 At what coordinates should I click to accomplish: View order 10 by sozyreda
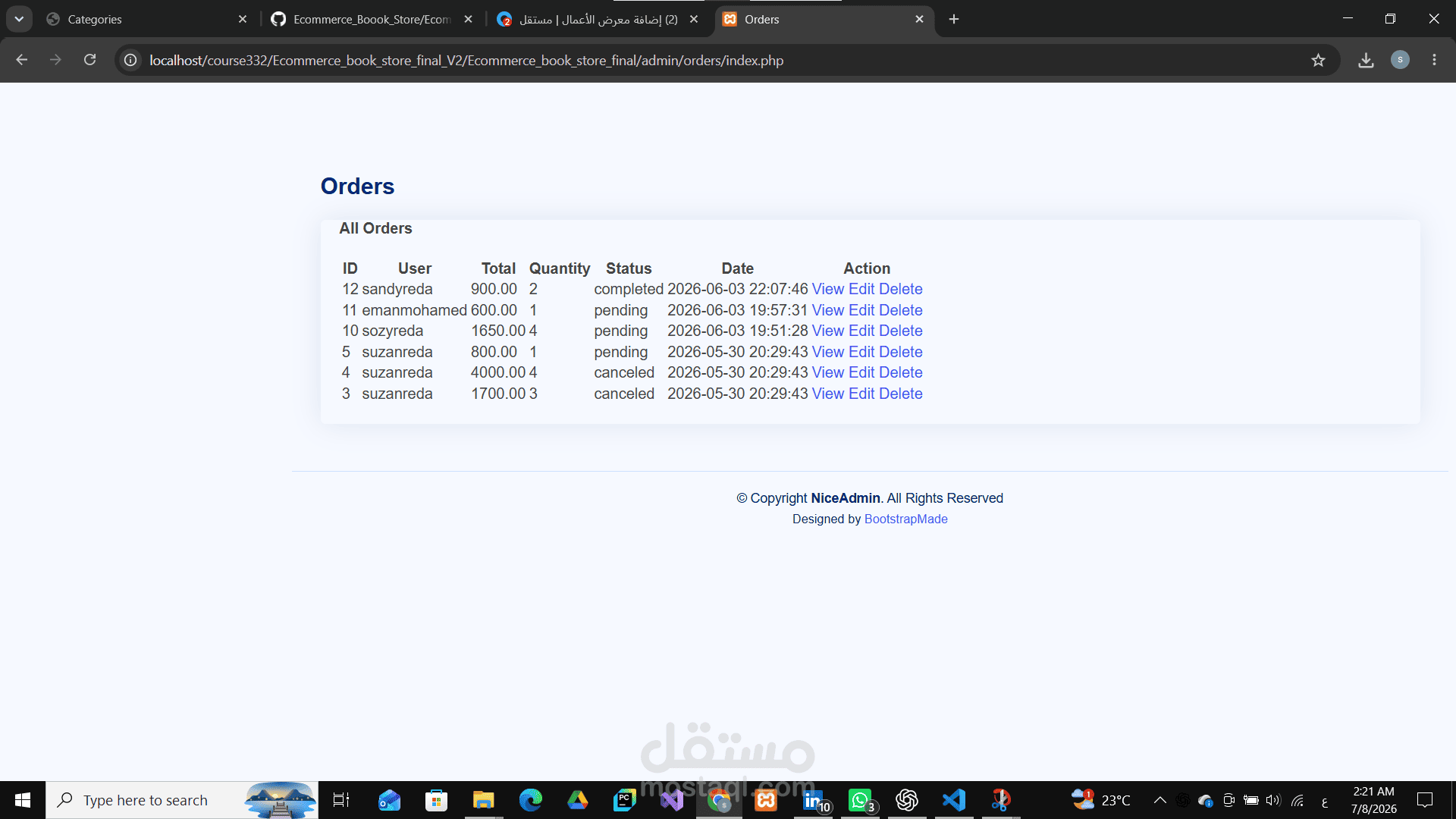click(828, 331)
